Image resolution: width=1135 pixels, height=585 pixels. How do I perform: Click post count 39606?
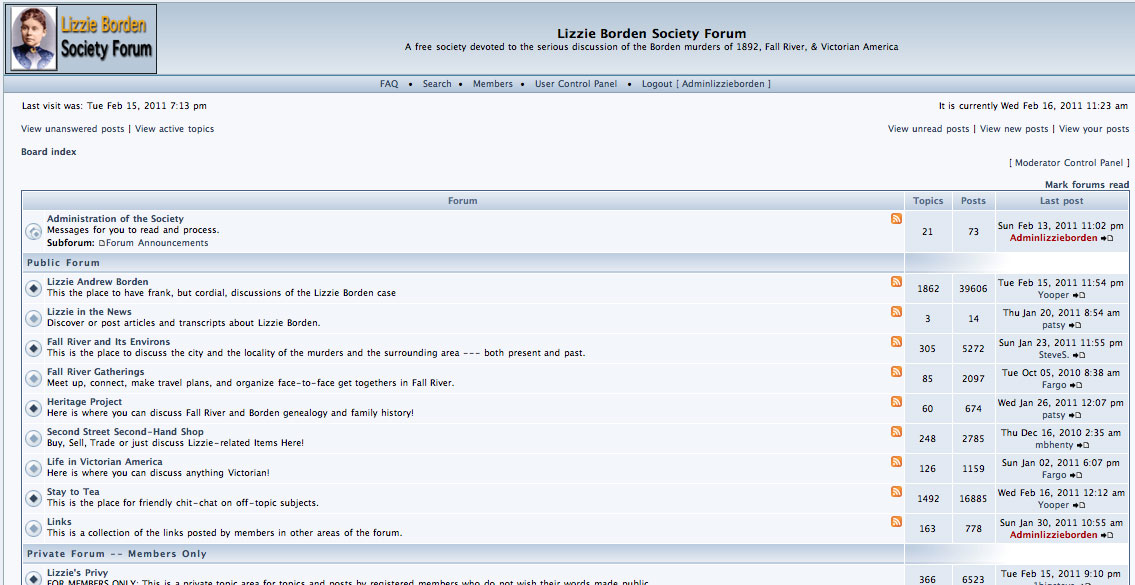pos(973,289)
